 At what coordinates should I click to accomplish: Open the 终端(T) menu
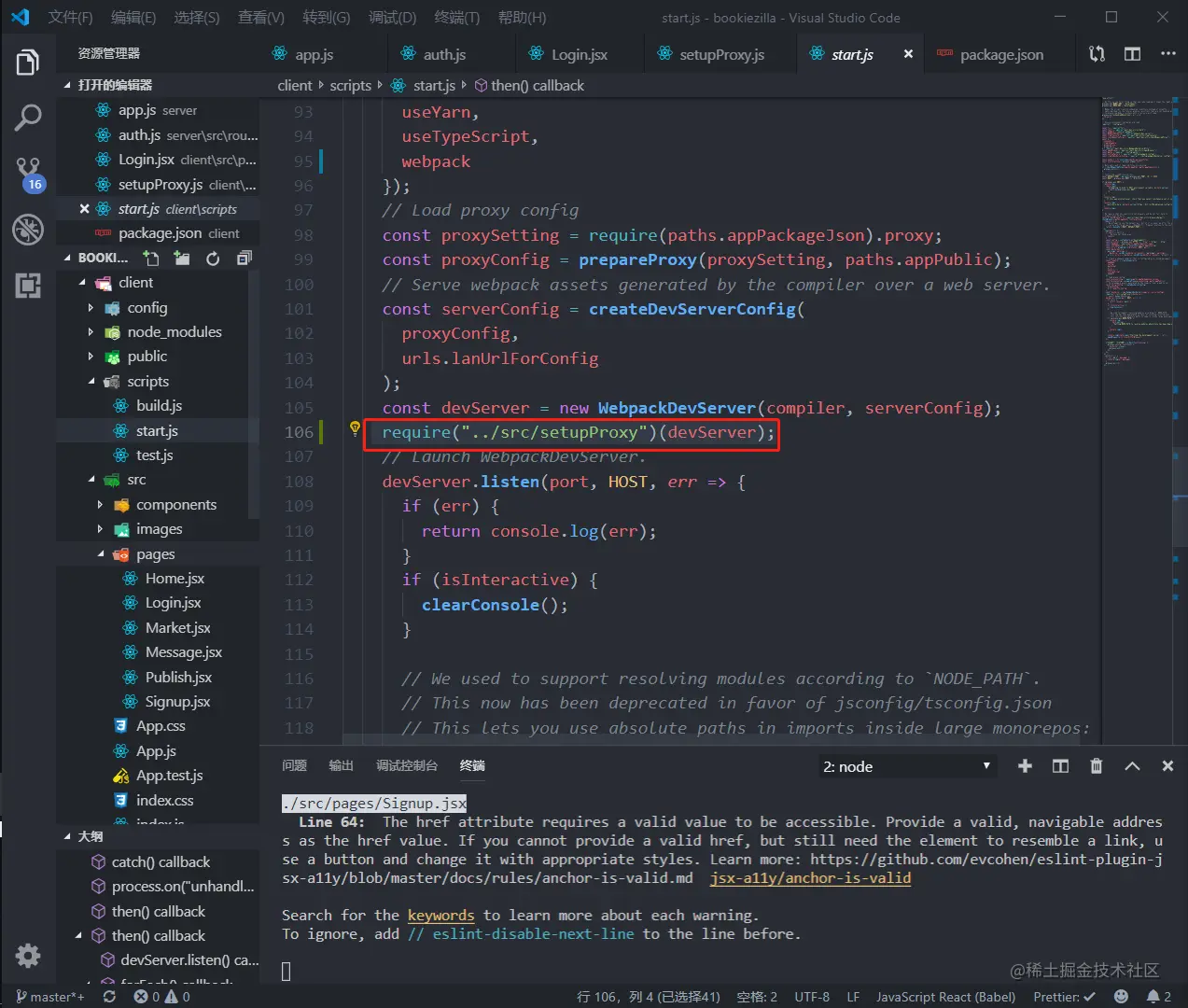click(x=457, y=18)
